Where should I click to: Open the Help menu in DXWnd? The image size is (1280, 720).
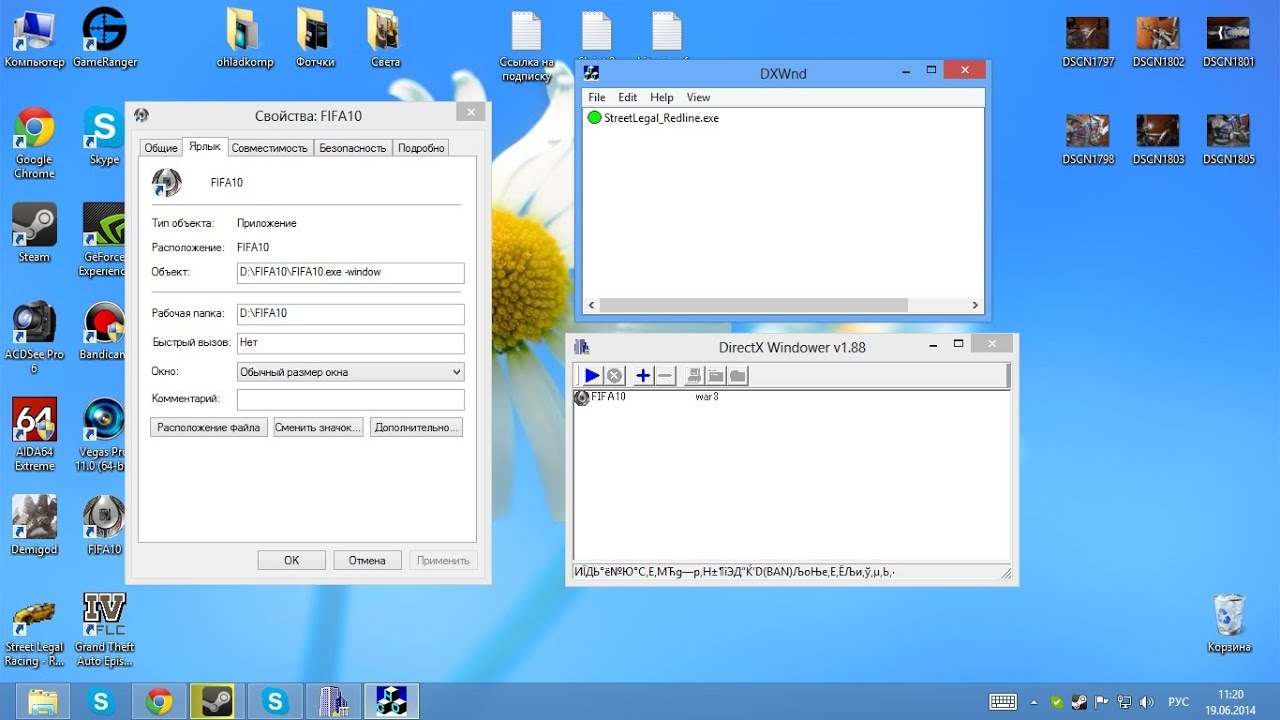point(662,97)
